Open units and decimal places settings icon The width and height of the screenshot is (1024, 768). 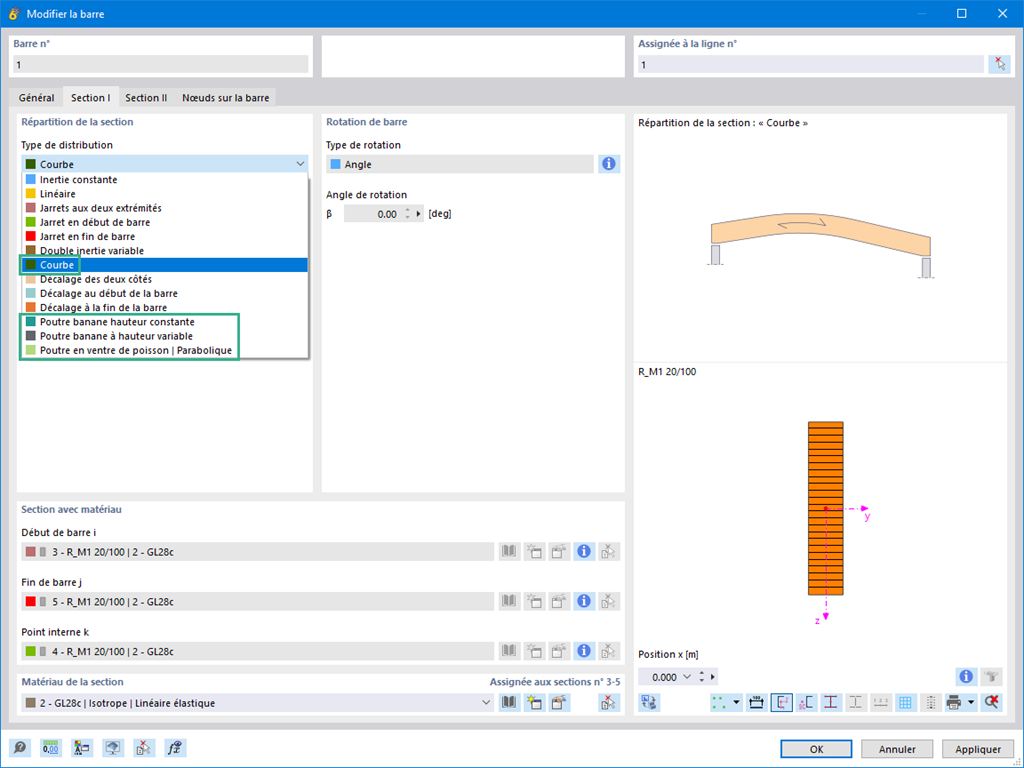[x=51, y=748]
